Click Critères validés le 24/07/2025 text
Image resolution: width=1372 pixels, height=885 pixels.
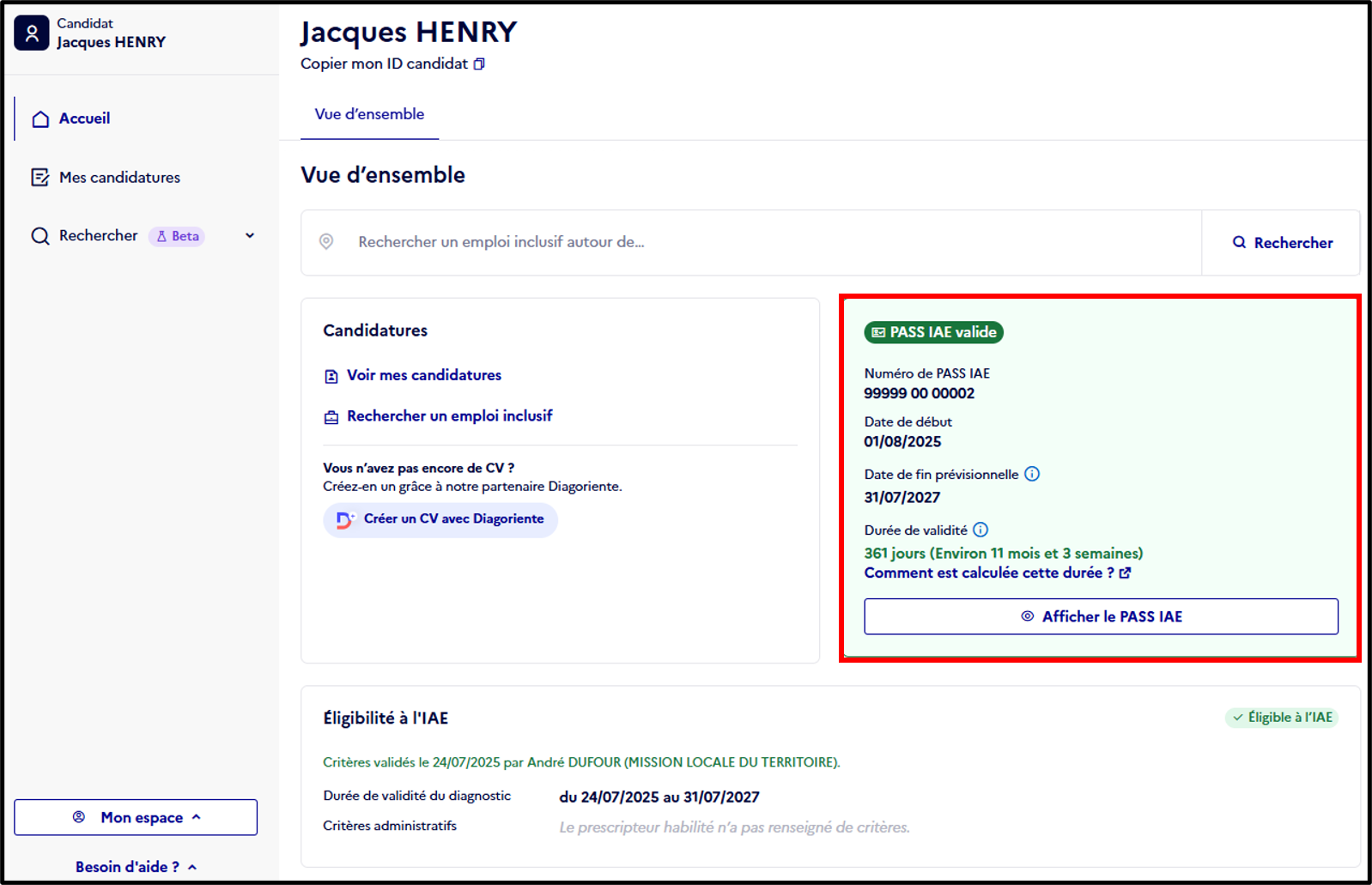[581, 762]
